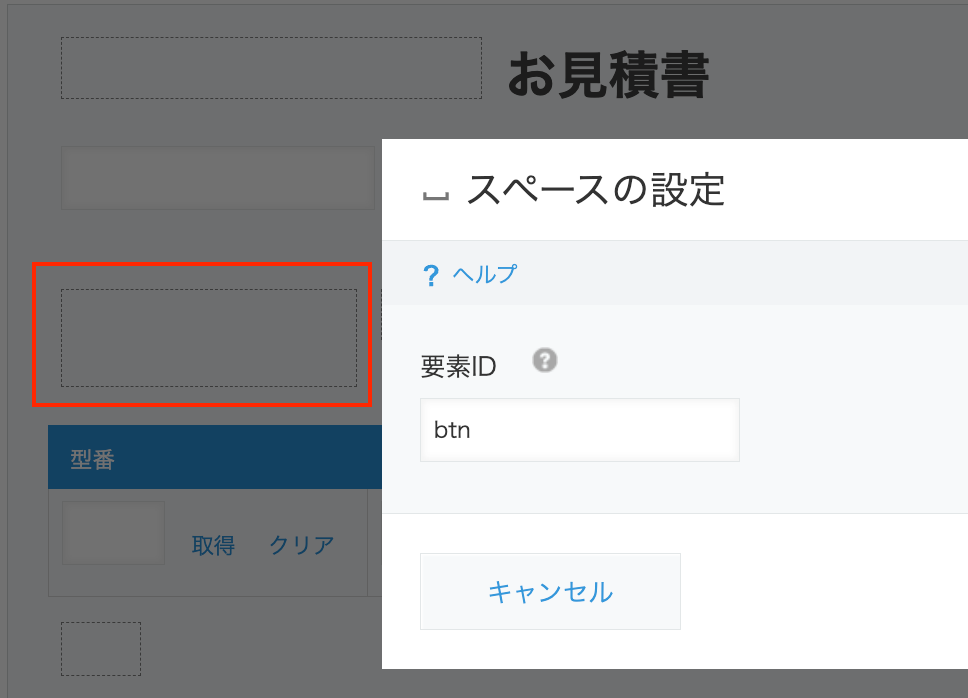Select the small dashed space below the table
The width and height of the screenshot is (968, 698).
coord(101,649)
